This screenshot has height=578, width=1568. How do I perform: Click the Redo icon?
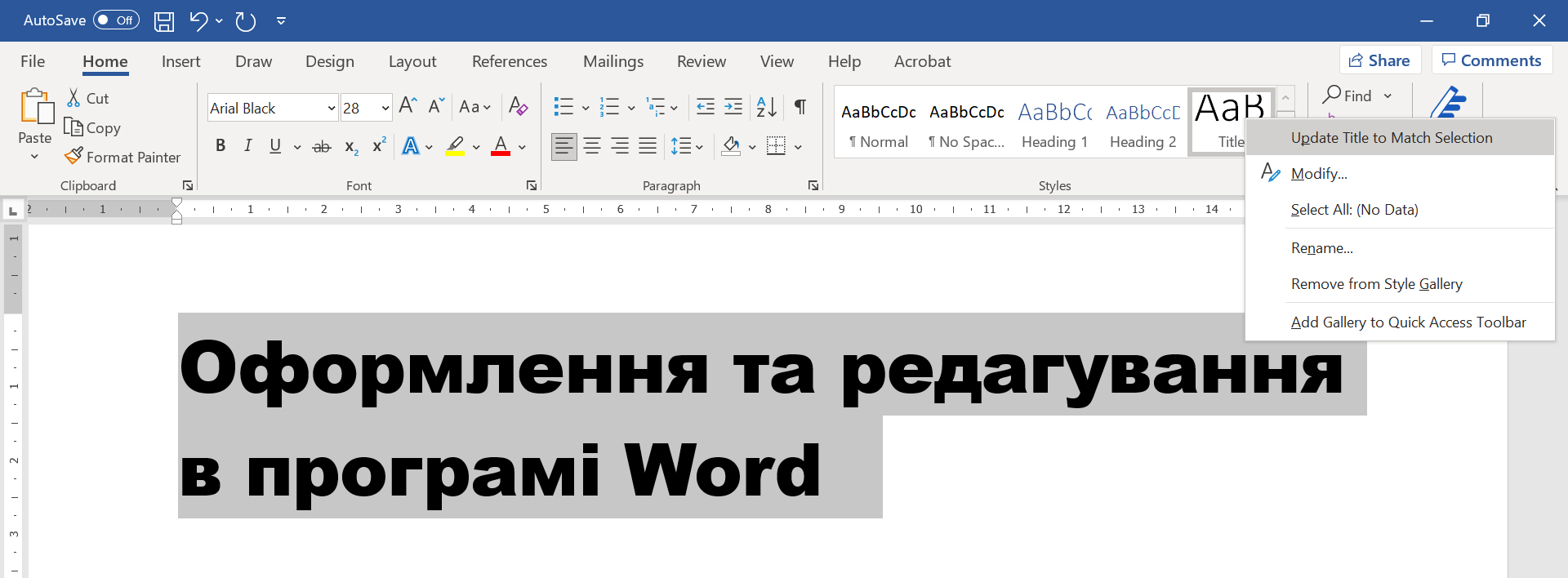click(x=246, y=21)
